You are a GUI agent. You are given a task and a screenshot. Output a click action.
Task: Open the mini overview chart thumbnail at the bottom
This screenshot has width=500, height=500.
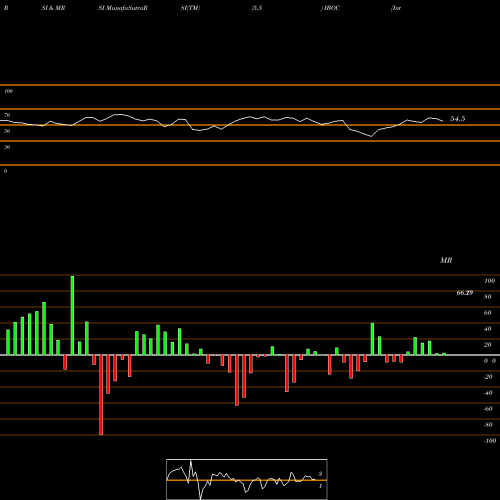(x=247, y=479)
